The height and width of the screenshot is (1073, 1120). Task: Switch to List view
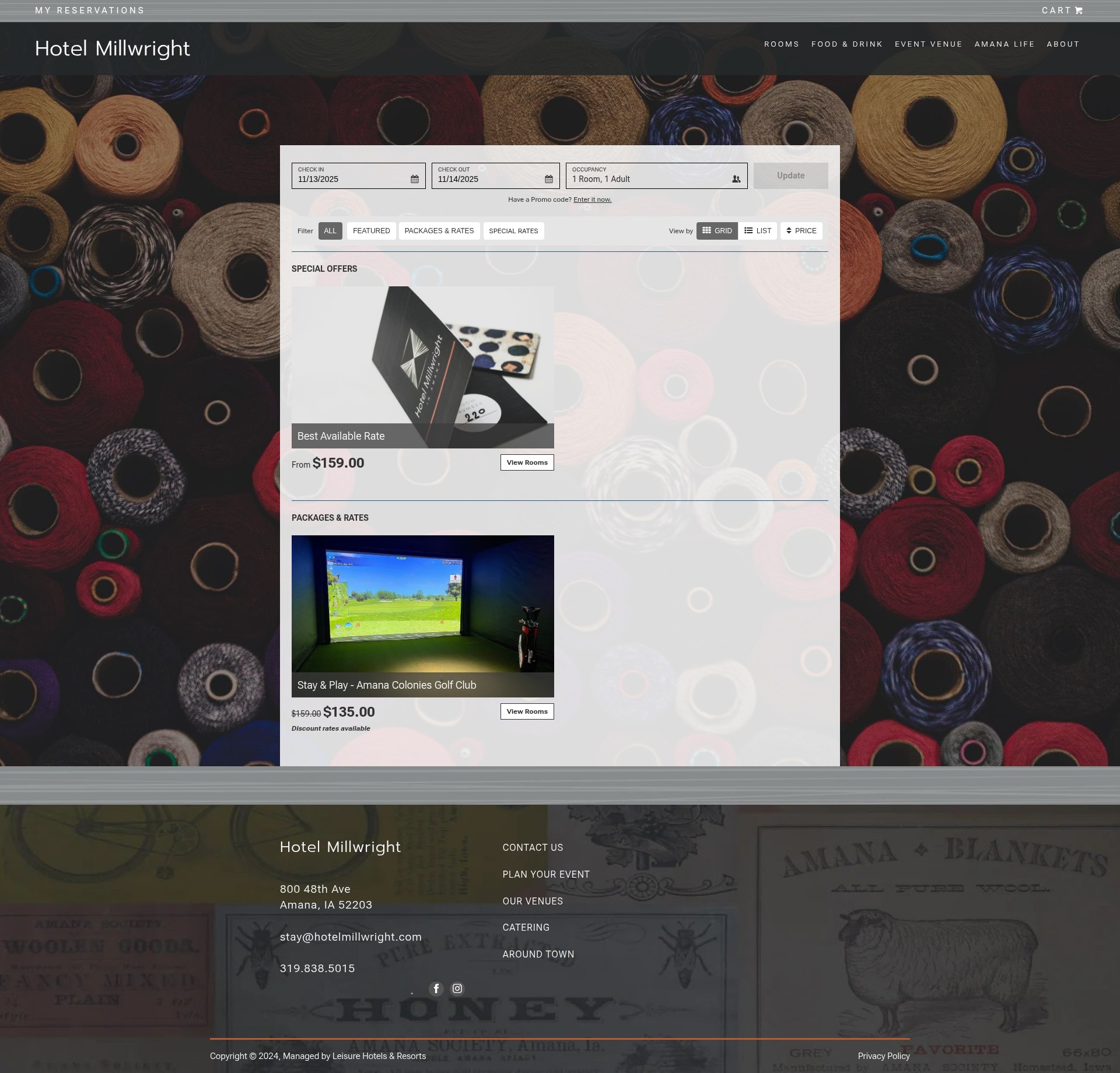pos(758,231)
